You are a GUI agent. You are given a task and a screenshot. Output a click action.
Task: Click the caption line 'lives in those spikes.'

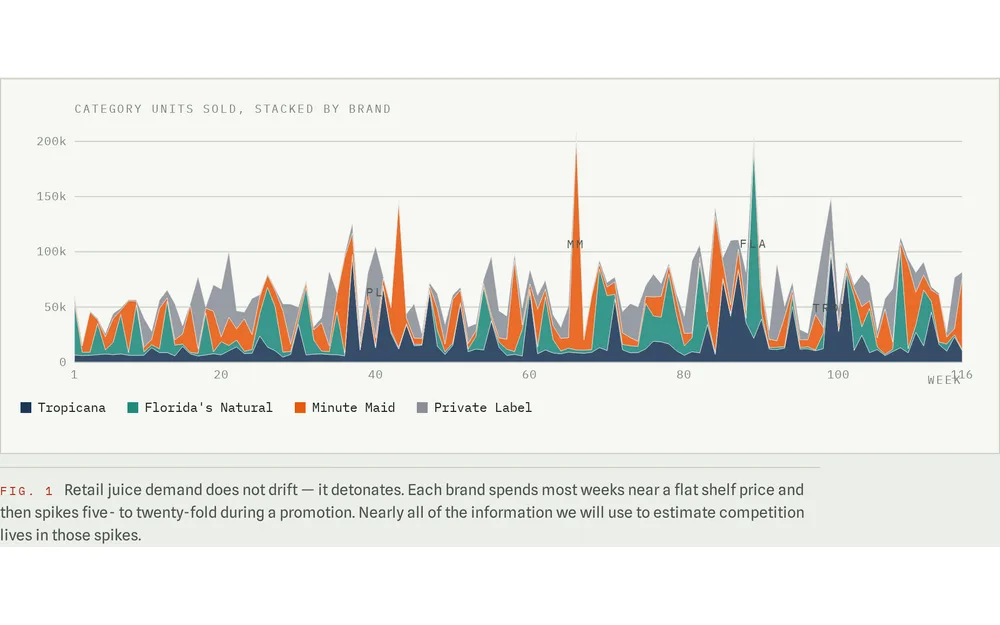pyautogui.click(x=71, y=535)
